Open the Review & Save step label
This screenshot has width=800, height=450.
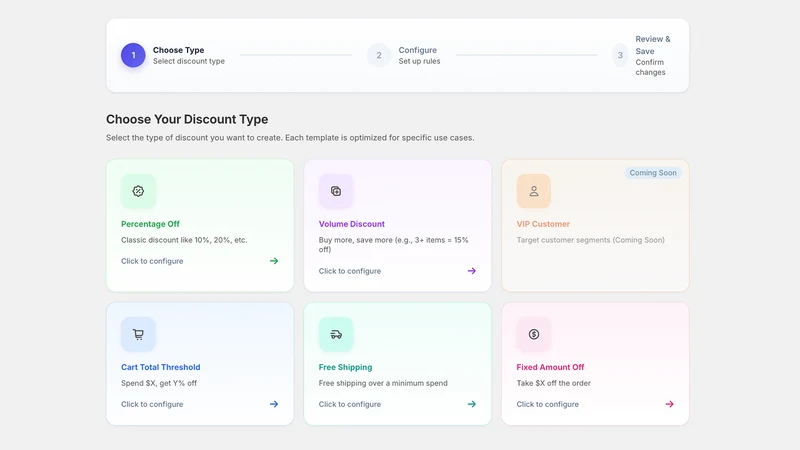[x=653, y=45]
